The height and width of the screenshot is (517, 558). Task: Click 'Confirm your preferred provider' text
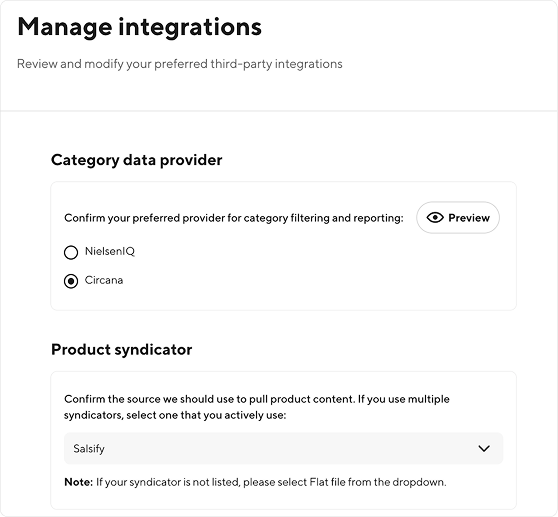click(x=234, y=218)
